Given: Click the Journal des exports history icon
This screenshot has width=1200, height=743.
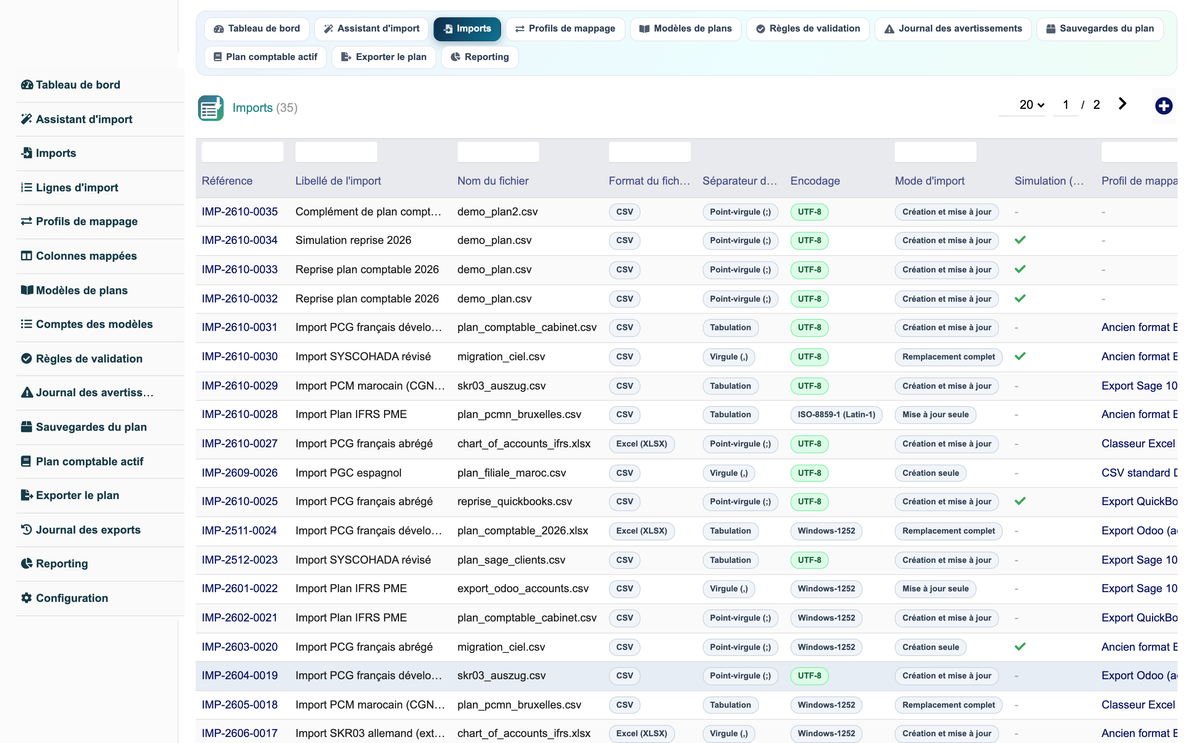Looking at the screenshot, I should [x=27, y=530].
